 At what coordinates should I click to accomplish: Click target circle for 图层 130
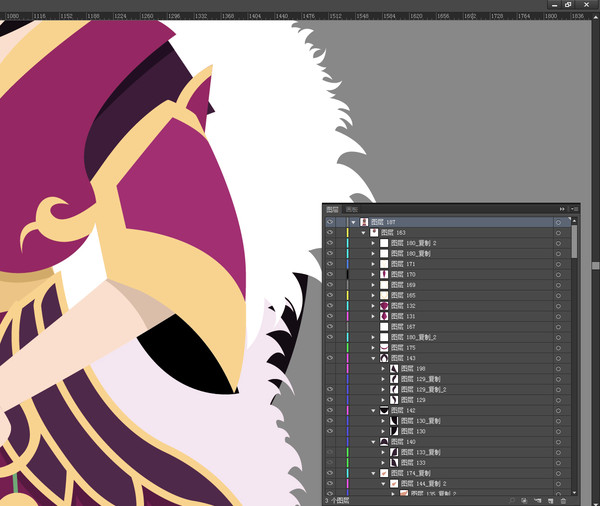click(x=558, y=432)
